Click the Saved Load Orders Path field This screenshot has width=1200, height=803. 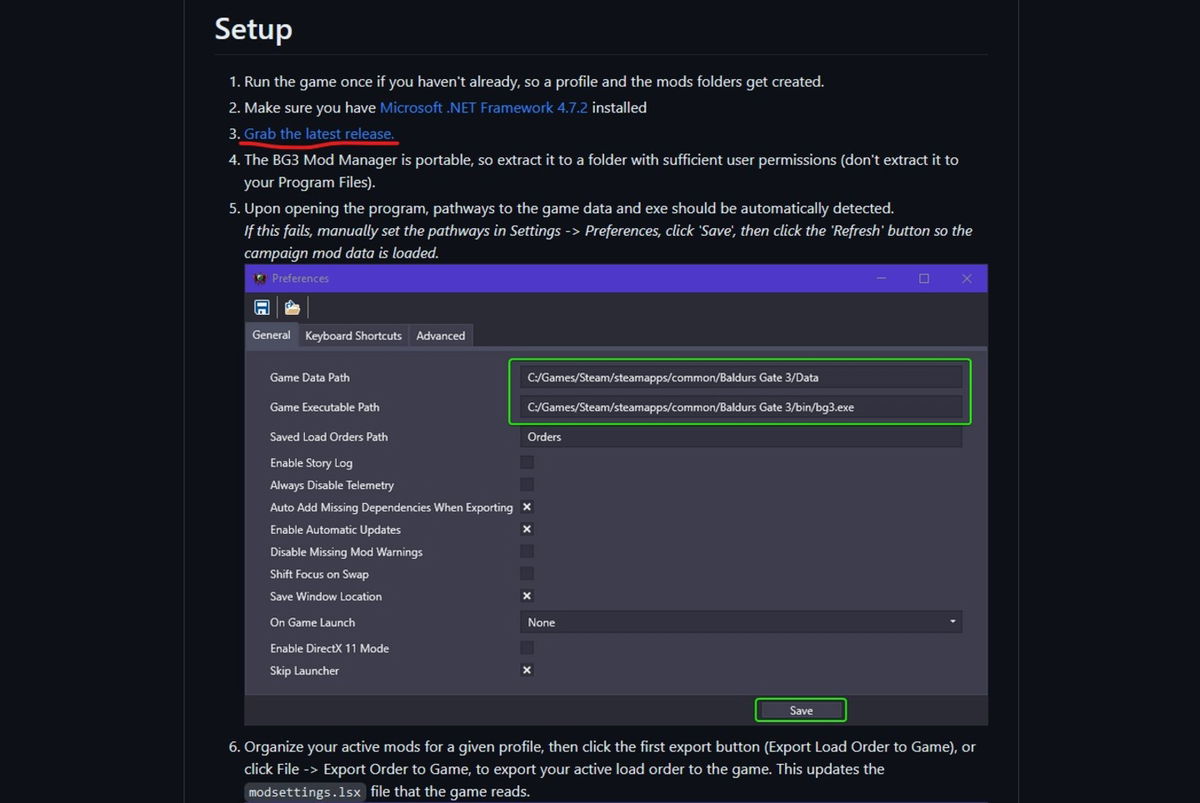tap(740, 437)
